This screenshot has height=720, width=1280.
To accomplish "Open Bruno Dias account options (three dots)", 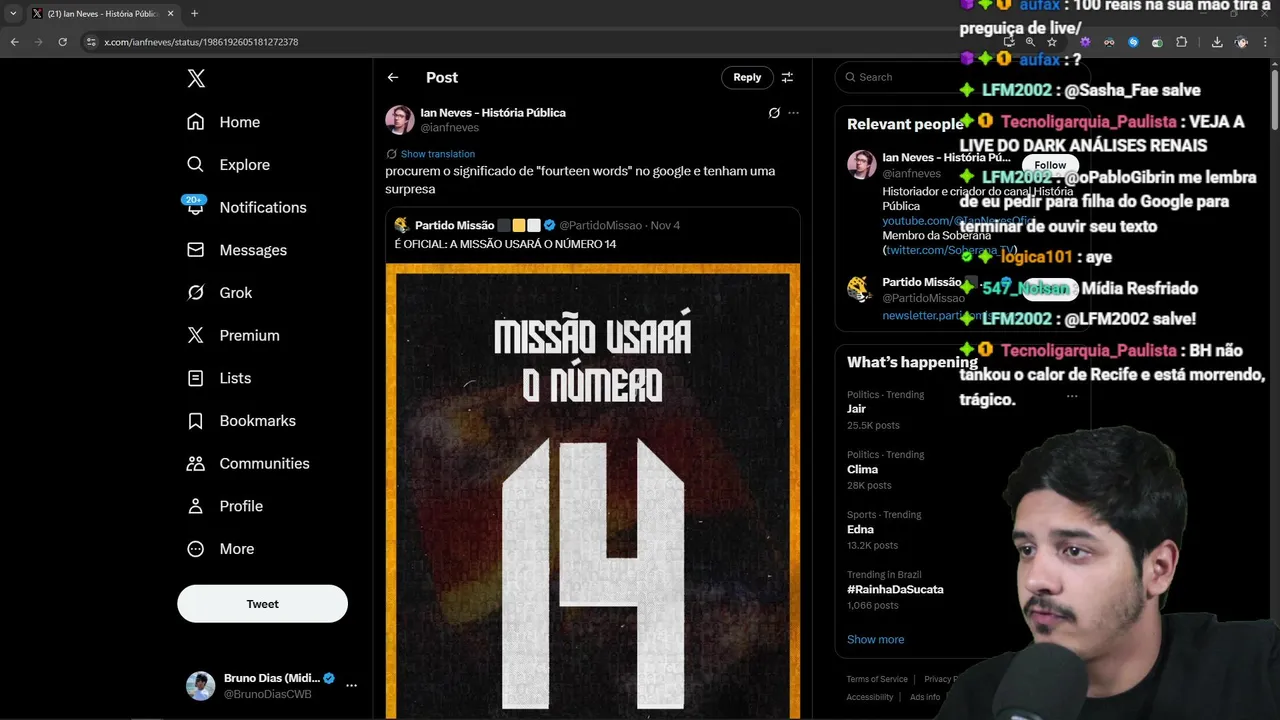I will [x=351, y=686].
